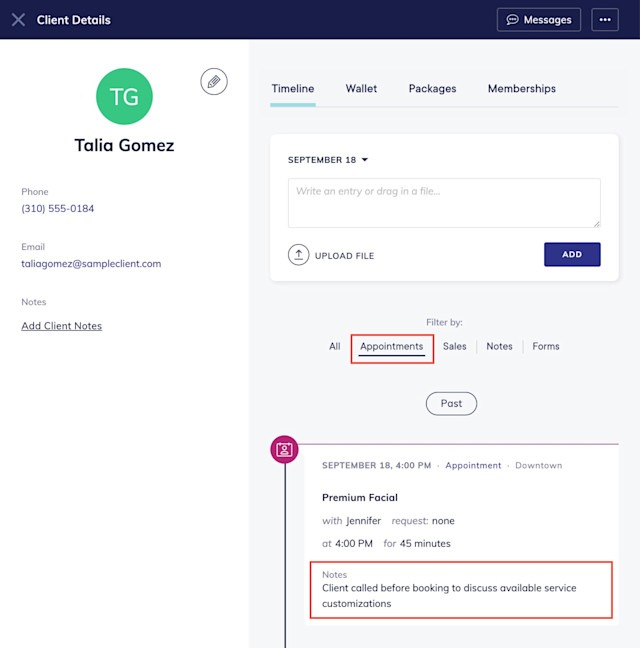The image size is (640, 648).
Task: Open the Appointment link in timeline entry
Action: pyautogui.click(x=473, y=466)
